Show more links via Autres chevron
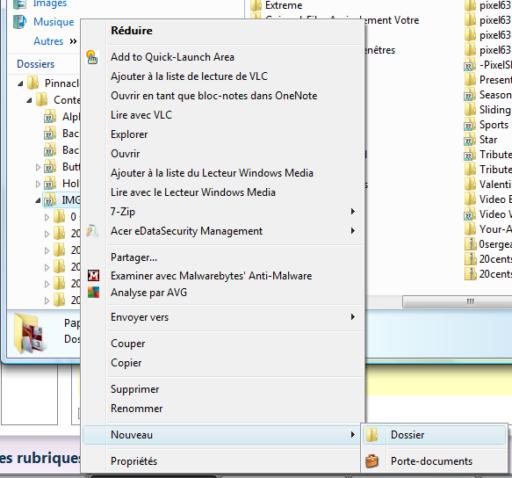Viewport: 512px width, 478px height. 73,41
